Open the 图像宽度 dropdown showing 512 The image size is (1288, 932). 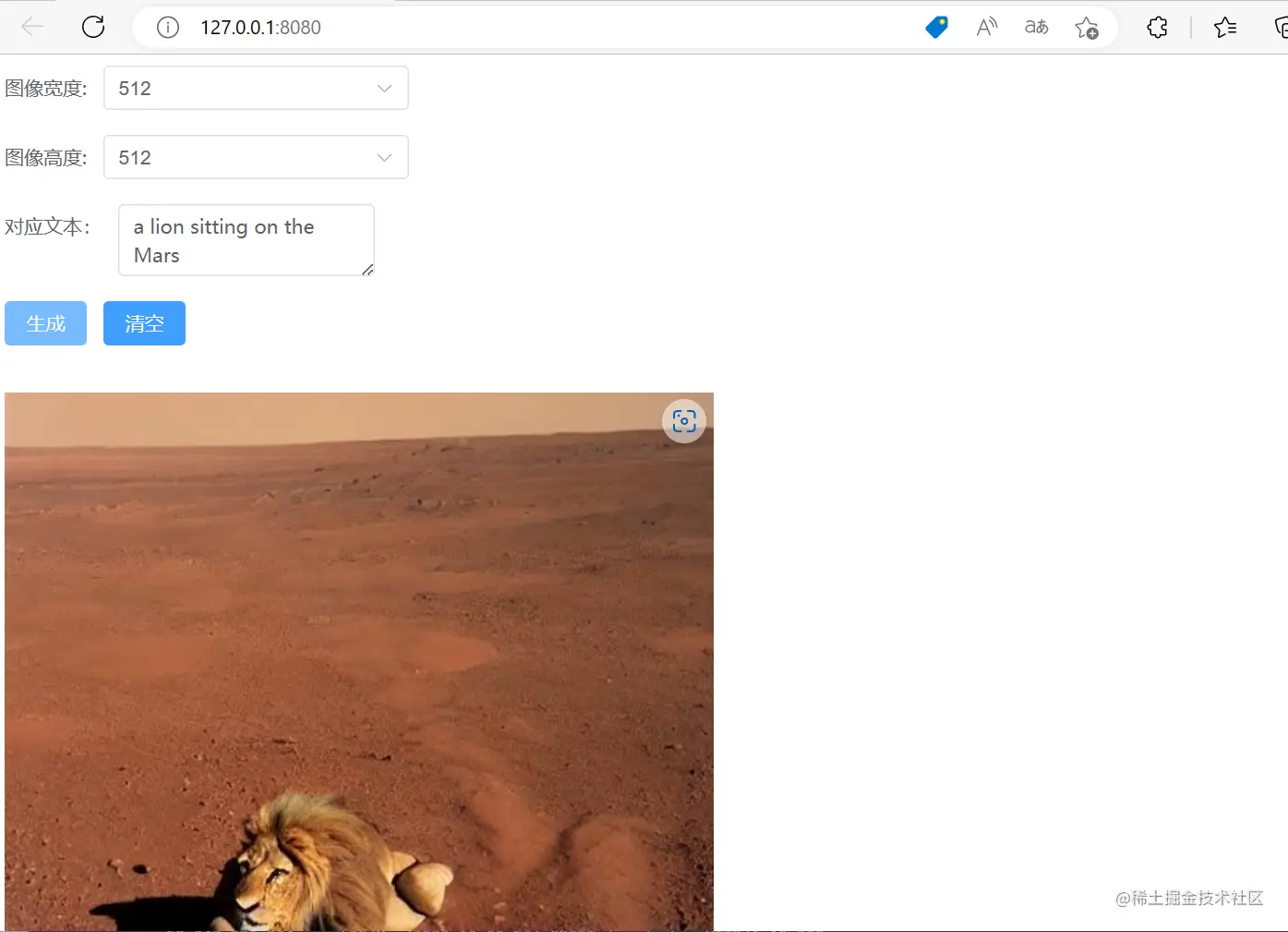pyautogui.click(x=256, y=88)
